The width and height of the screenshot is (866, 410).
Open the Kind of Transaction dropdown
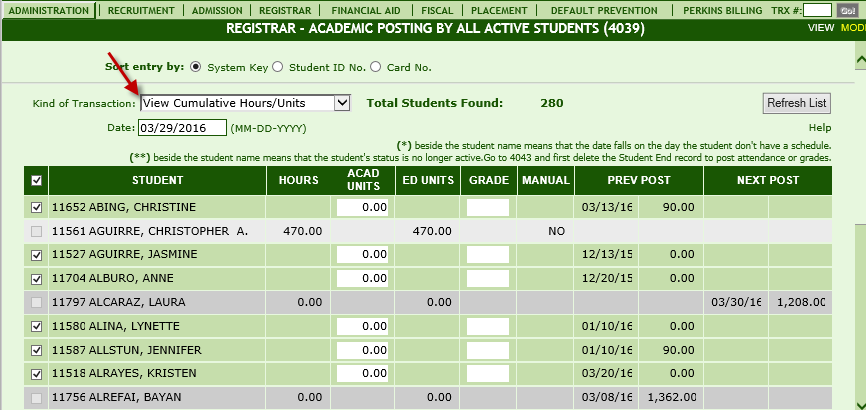[x=245, y=103]
